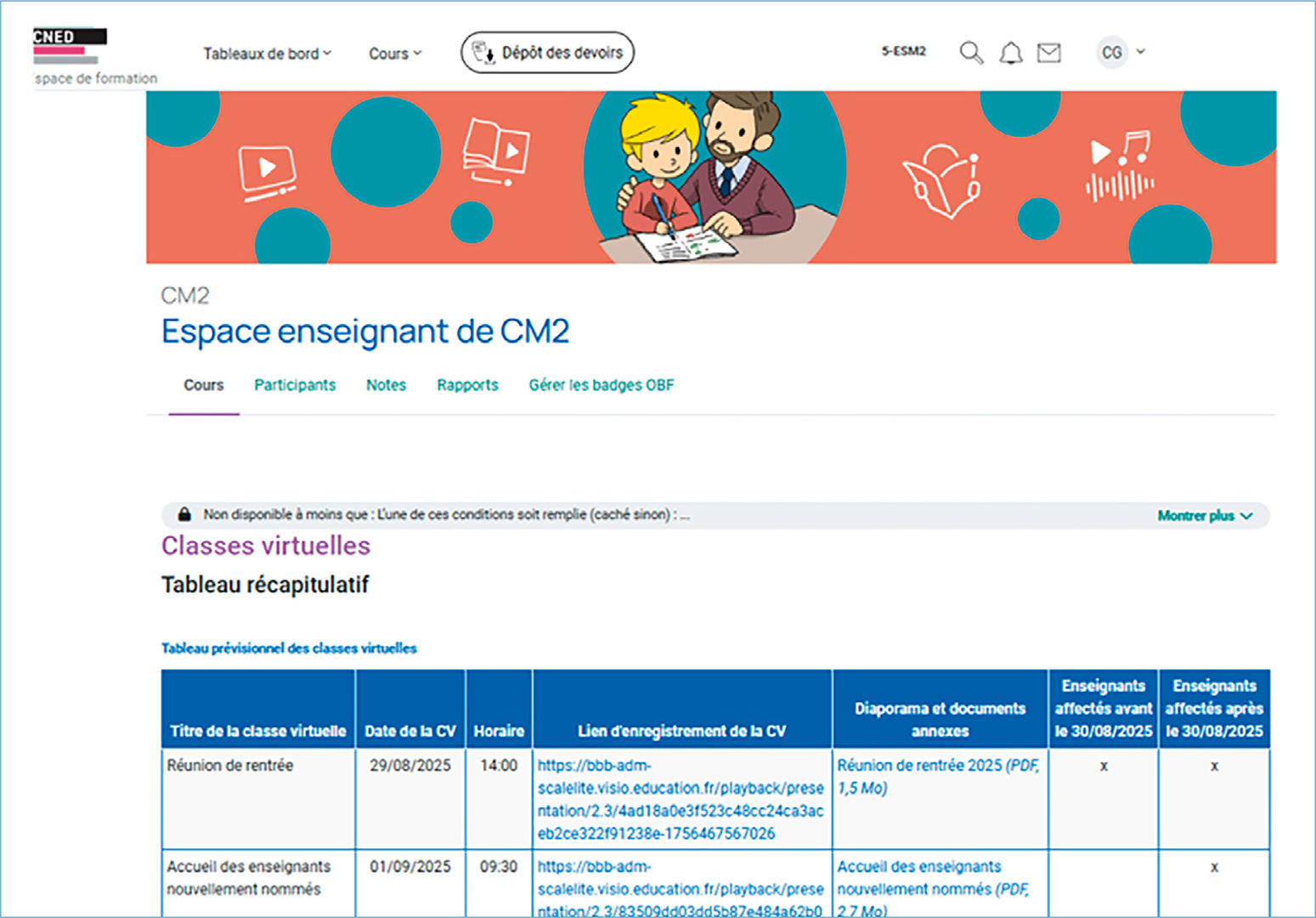Screen dimensions: 1316x918
Task: Click the lock icon in restriction notice
Action: pyautogui.click(x=184, y=514)
